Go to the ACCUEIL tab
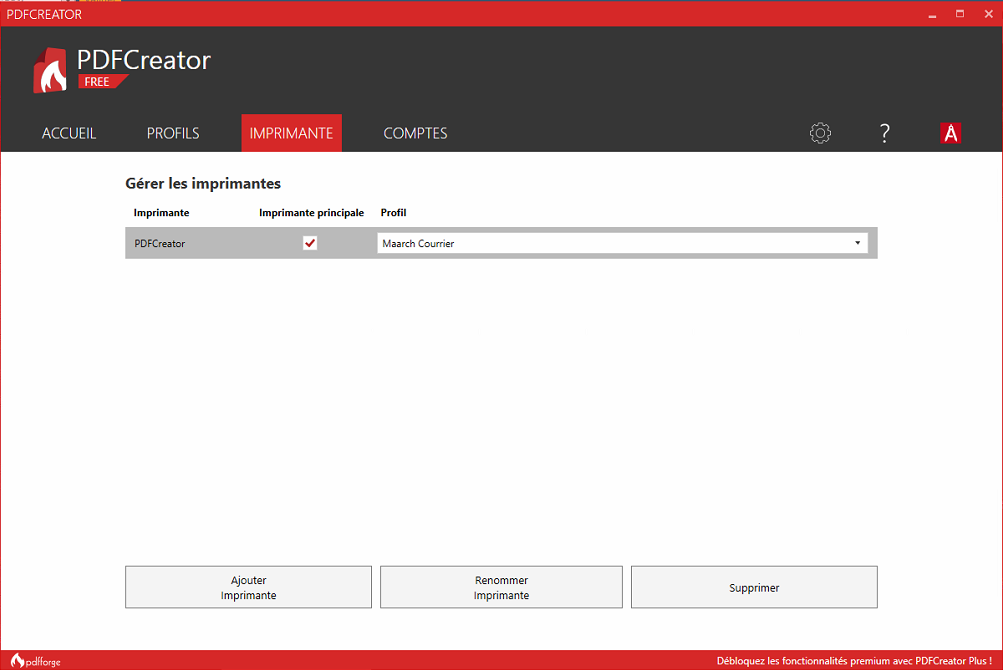Screen dimensions: 1003x670 pos(69,133)
